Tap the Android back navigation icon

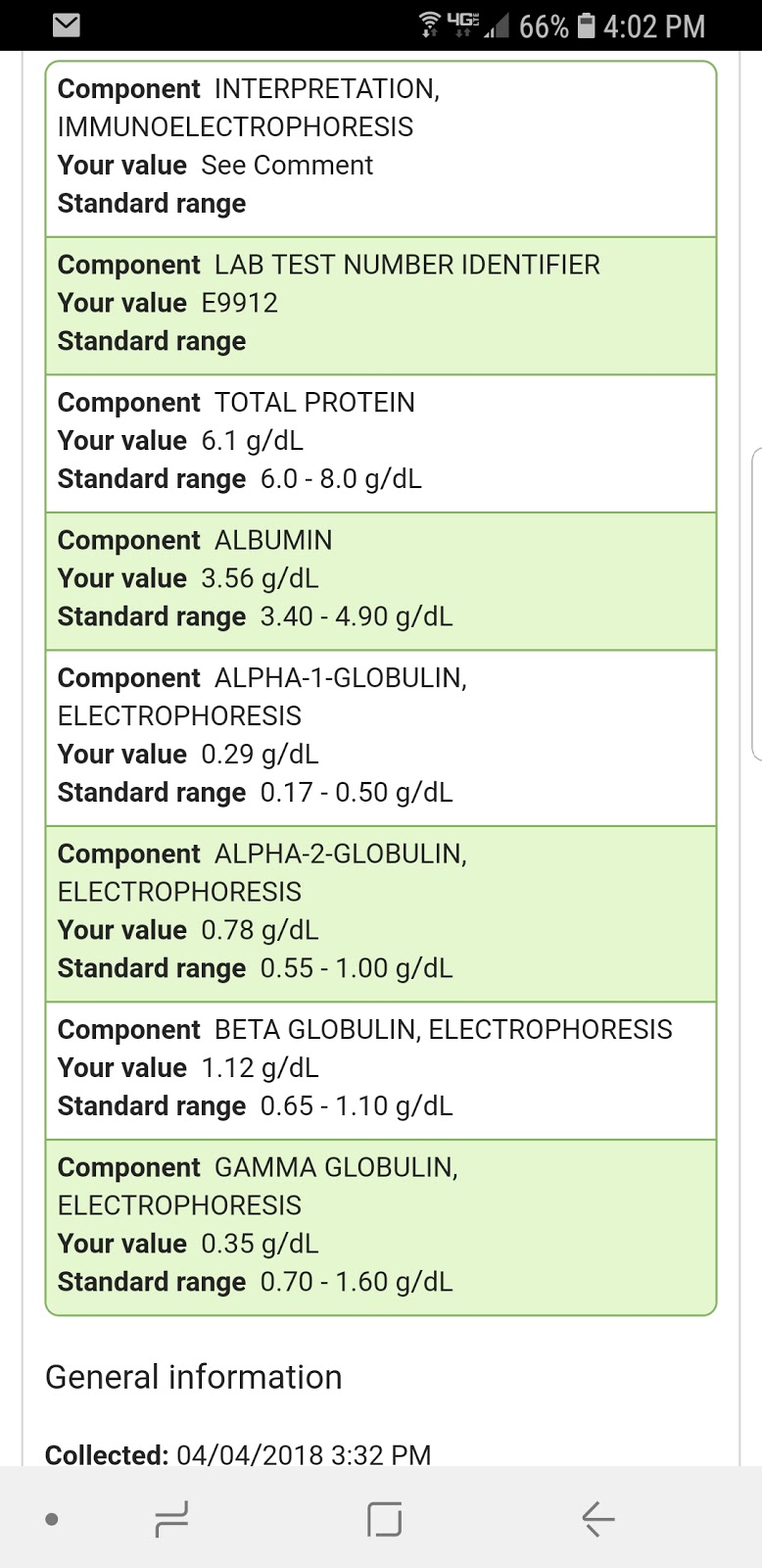pyautogui.click(x=597, y=1519)
